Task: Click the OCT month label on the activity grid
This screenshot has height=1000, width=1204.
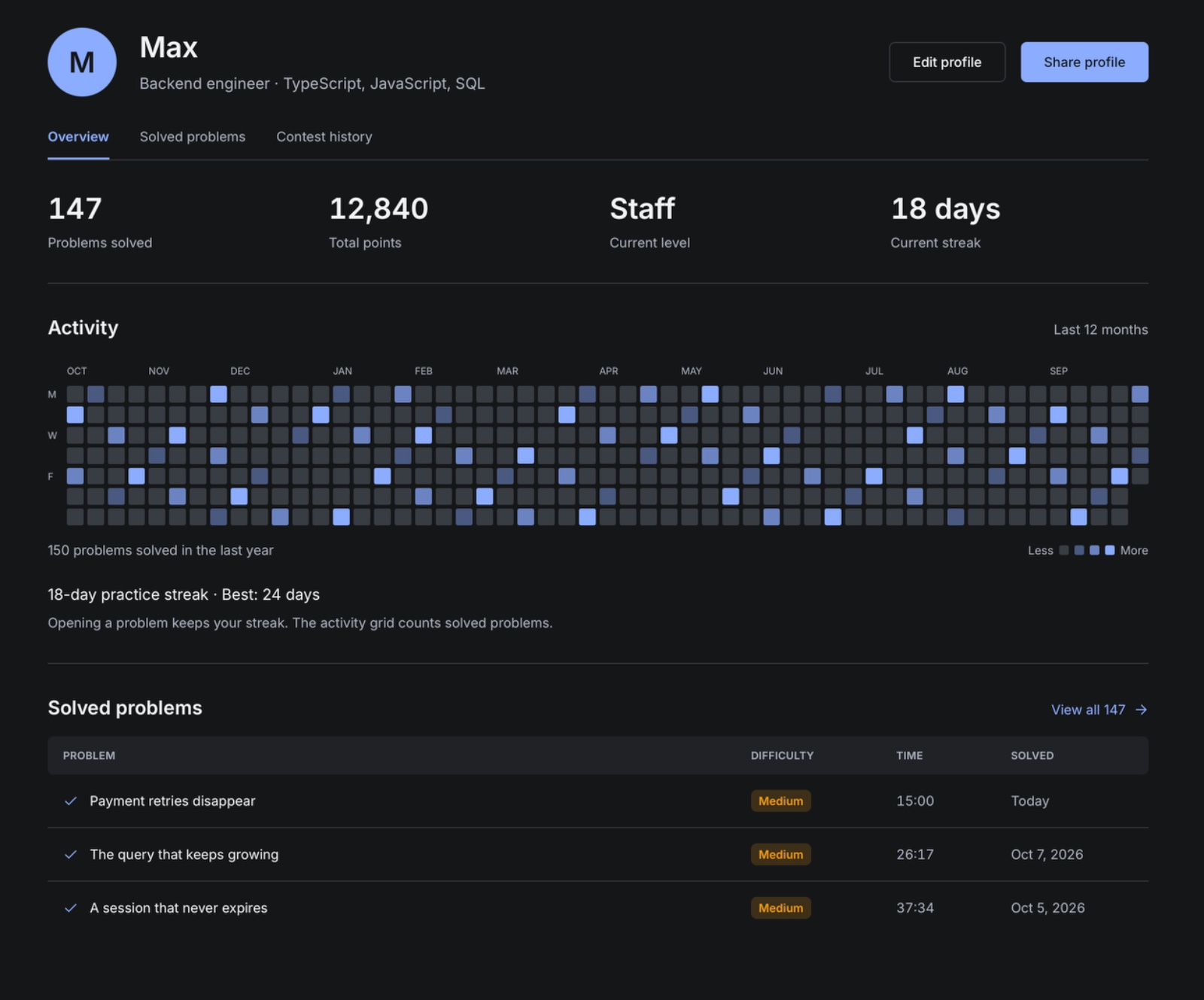Action: 77,371
